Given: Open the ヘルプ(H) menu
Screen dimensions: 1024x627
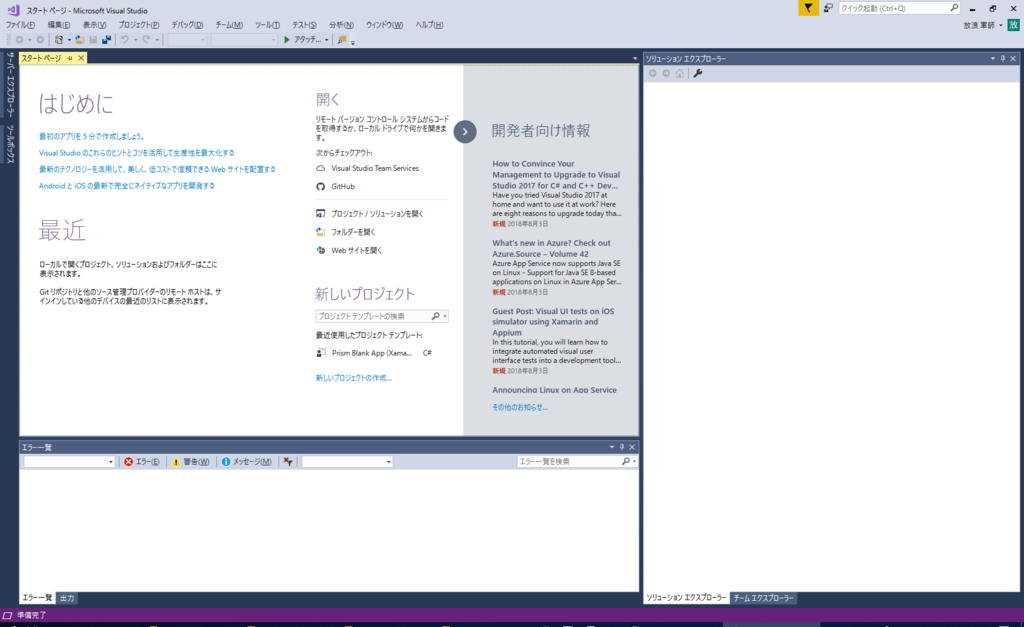Looking at the screenshot, I should tap(429, 25).
